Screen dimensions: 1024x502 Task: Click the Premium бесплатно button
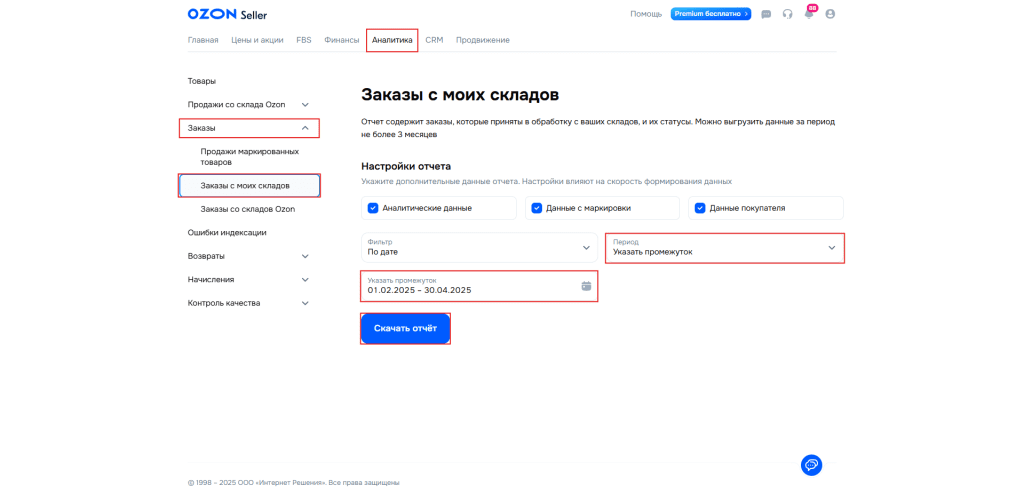pyautogui.click(x=711, y=14)
